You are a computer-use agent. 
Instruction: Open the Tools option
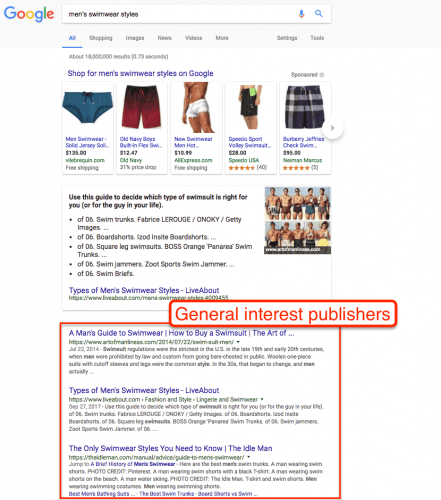[317, 38]
